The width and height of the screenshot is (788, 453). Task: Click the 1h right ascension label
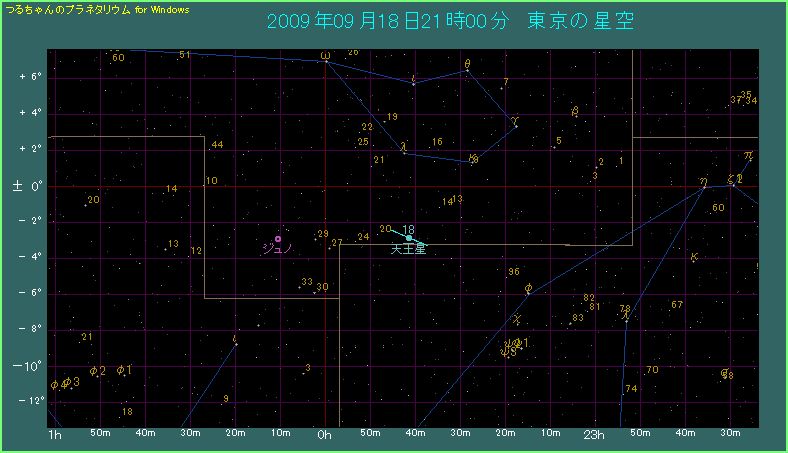point(56,436)
